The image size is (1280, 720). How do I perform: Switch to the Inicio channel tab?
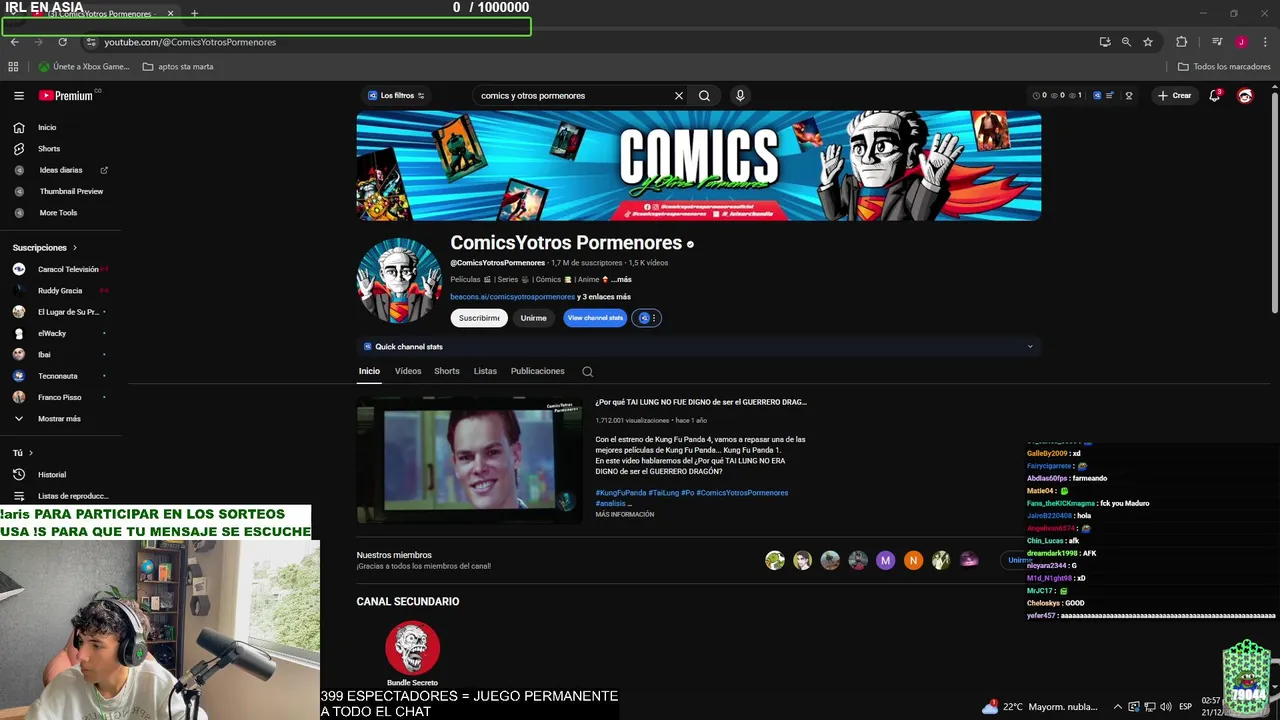[x=369, y=371]
